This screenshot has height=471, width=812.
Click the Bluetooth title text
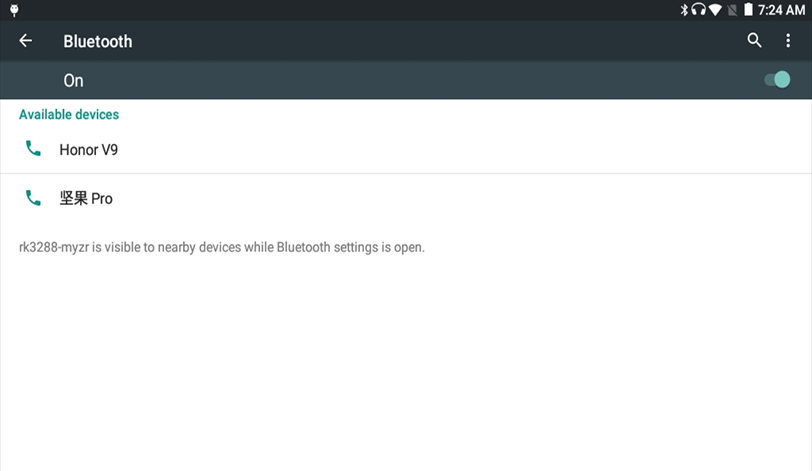[98, 41]
